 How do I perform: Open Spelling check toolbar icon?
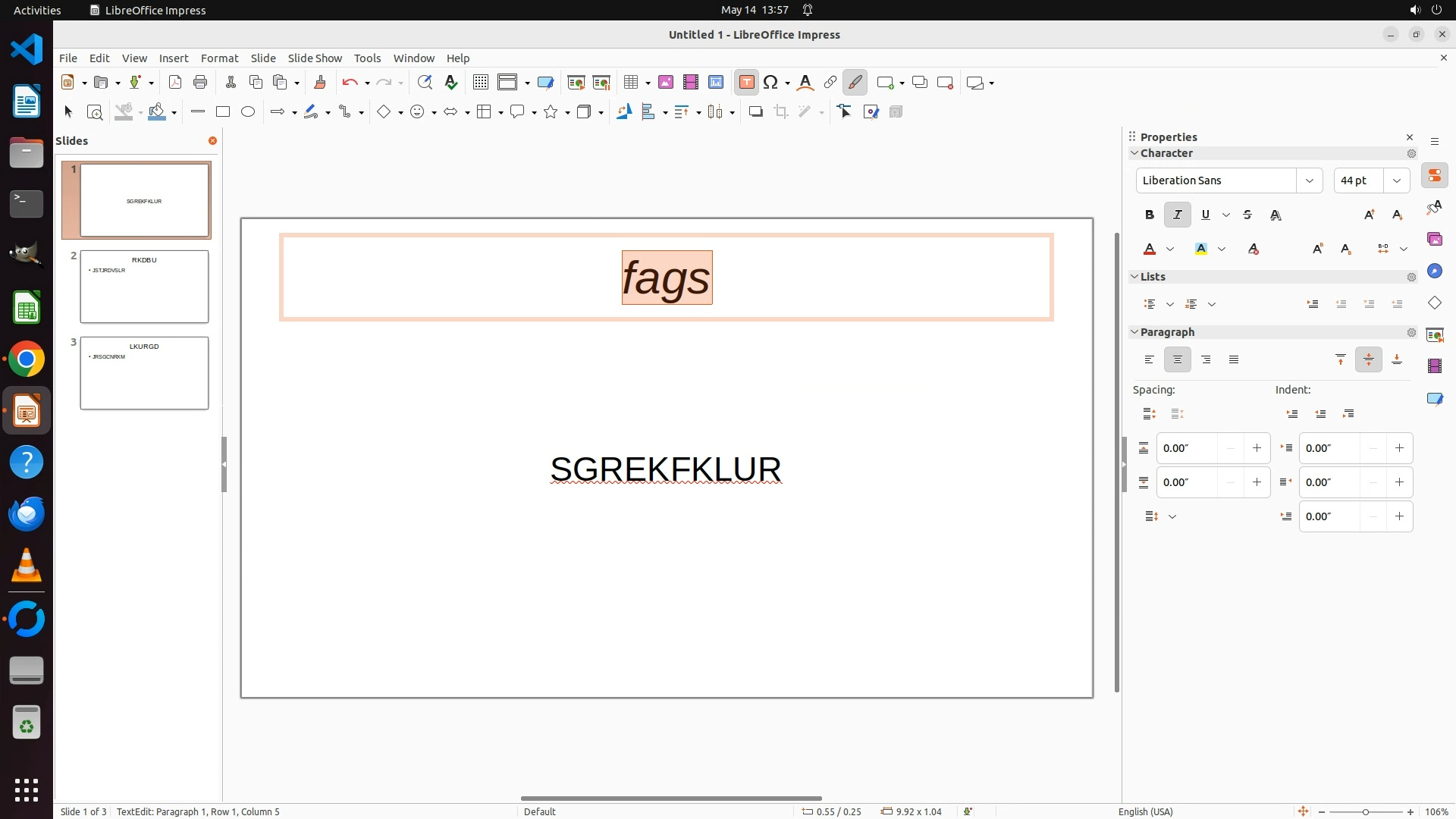(451, 83)
